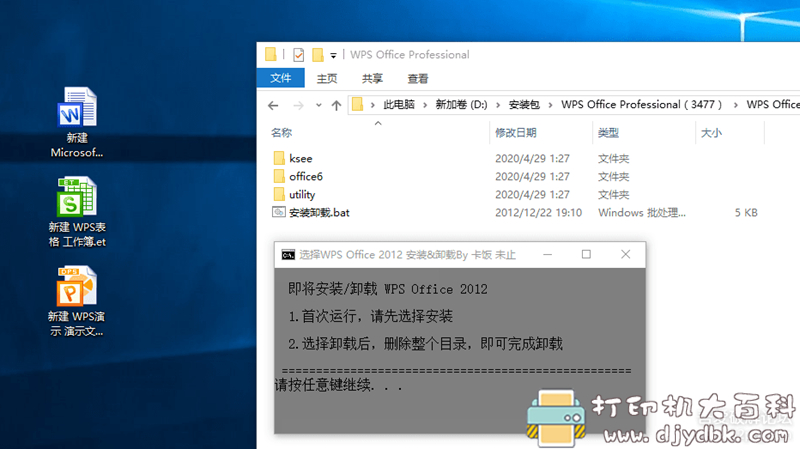Click the Up one level arrow
The width and height of the screenshot is (800, 449).
[336, 105]
